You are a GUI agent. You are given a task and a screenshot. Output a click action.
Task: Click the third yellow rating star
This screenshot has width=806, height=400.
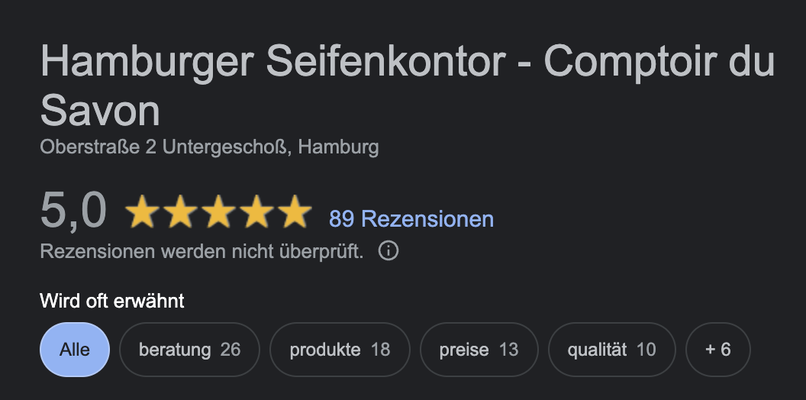pos(218,211)
